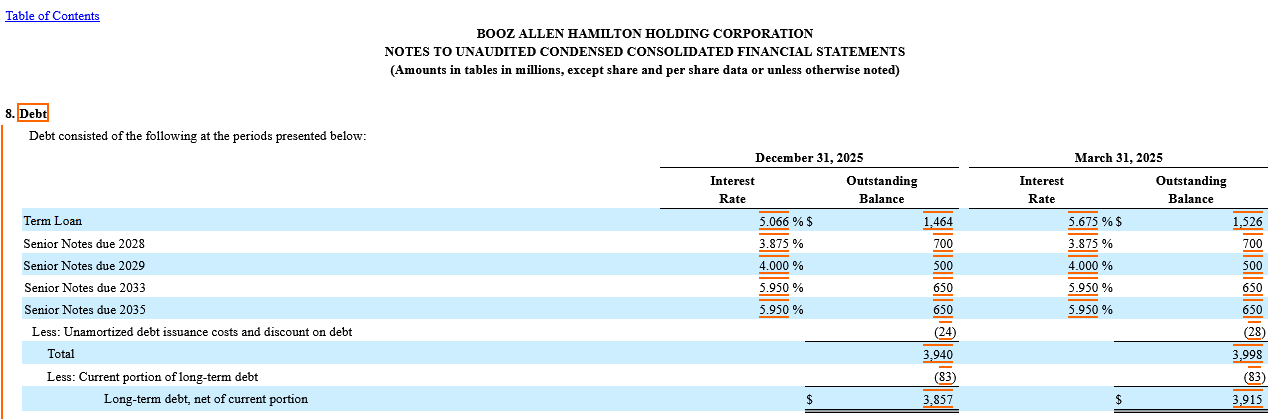Click the Term Loan balance 1,526
Screen dimensions: 1275x419
(x=1248, y=221)
